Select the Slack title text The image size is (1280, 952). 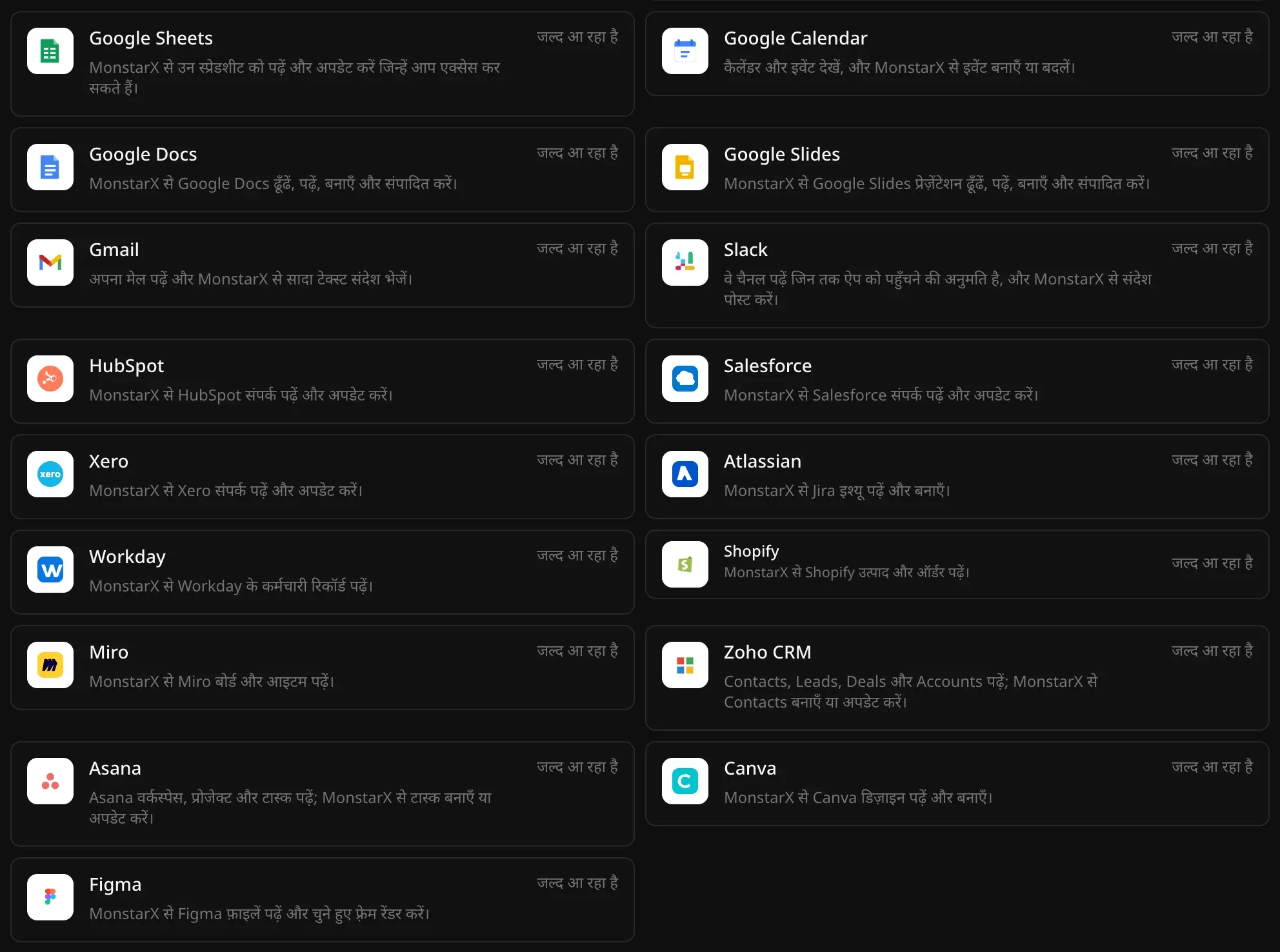[746, 250]
